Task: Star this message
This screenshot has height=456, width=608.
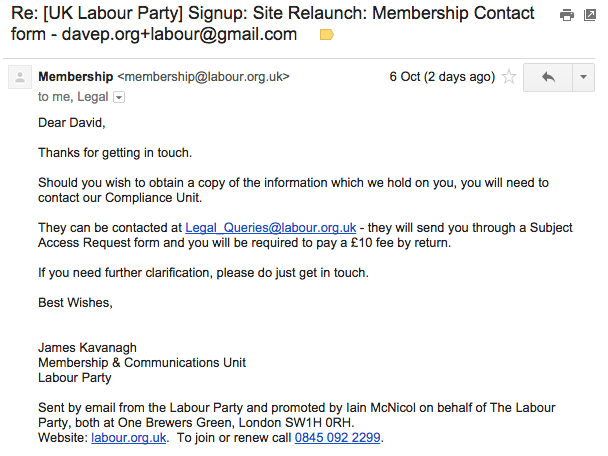Action: click(x=509, y=77)
